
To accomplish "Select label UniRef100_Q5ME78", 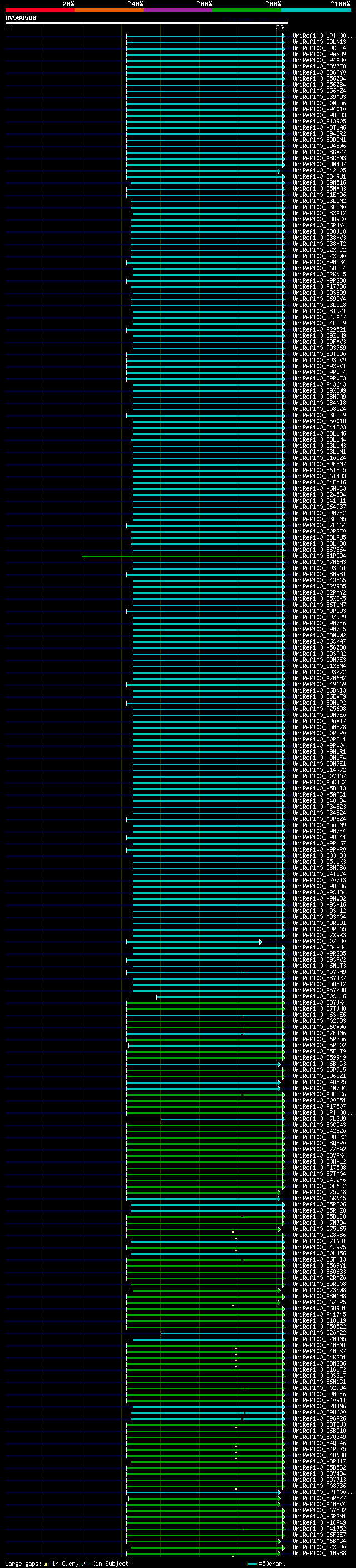I will pos(319,728).
